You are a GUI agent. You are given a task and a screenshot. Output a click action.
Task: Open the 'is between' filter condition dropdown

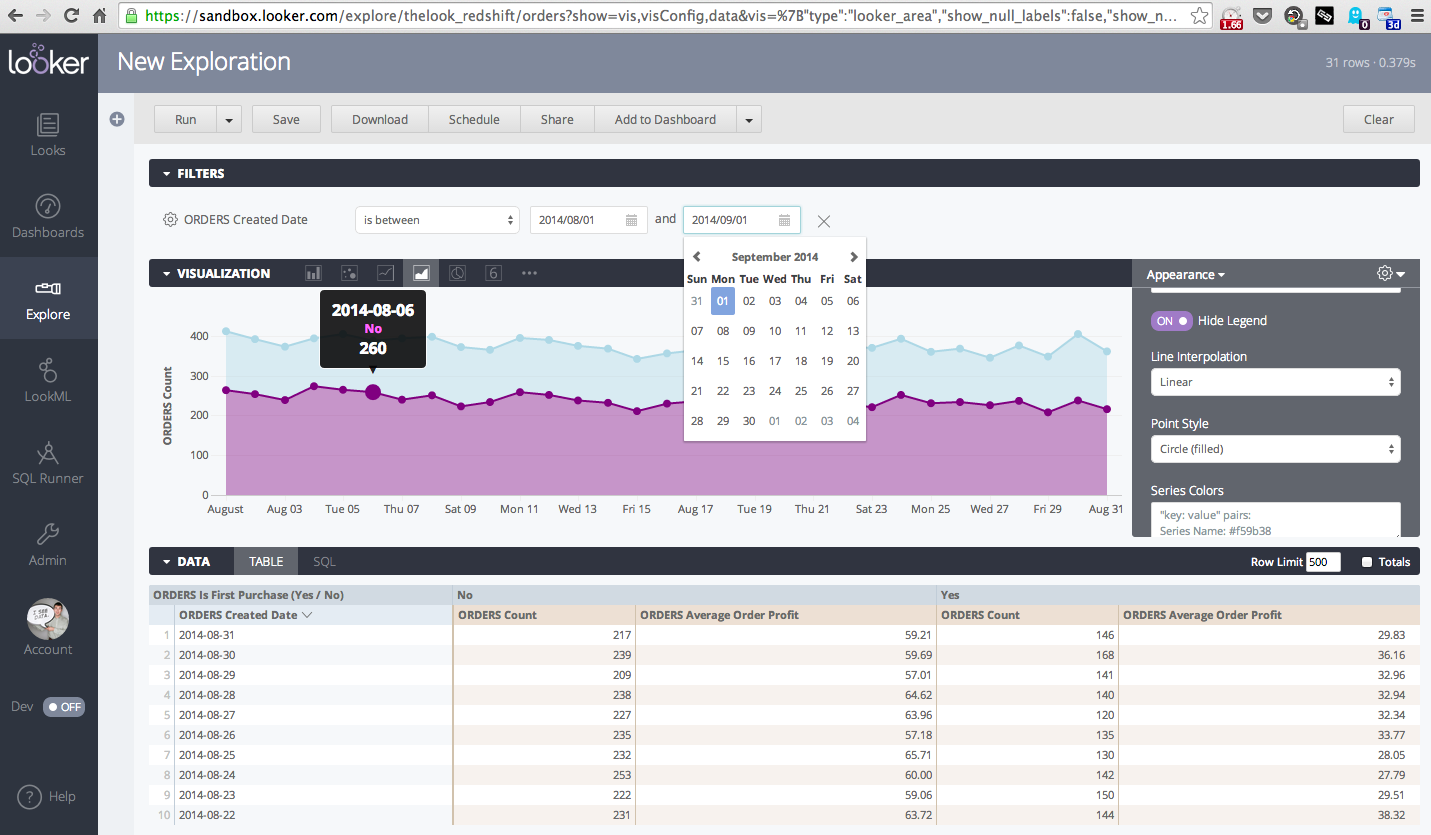tap(437, 220)
